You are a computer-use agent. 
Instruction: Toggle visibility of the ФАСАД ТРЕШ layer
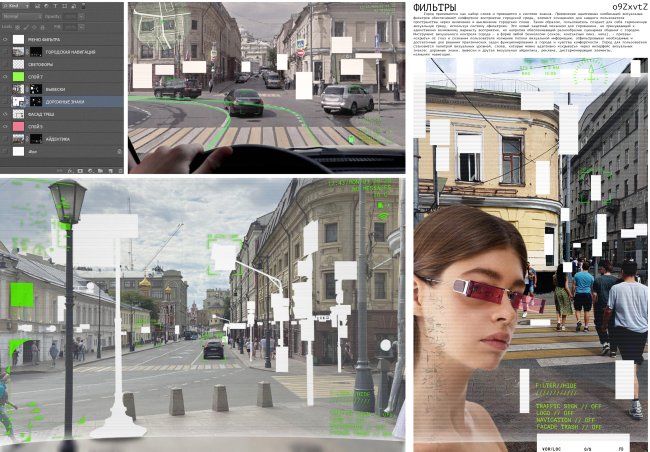[5, 114]
